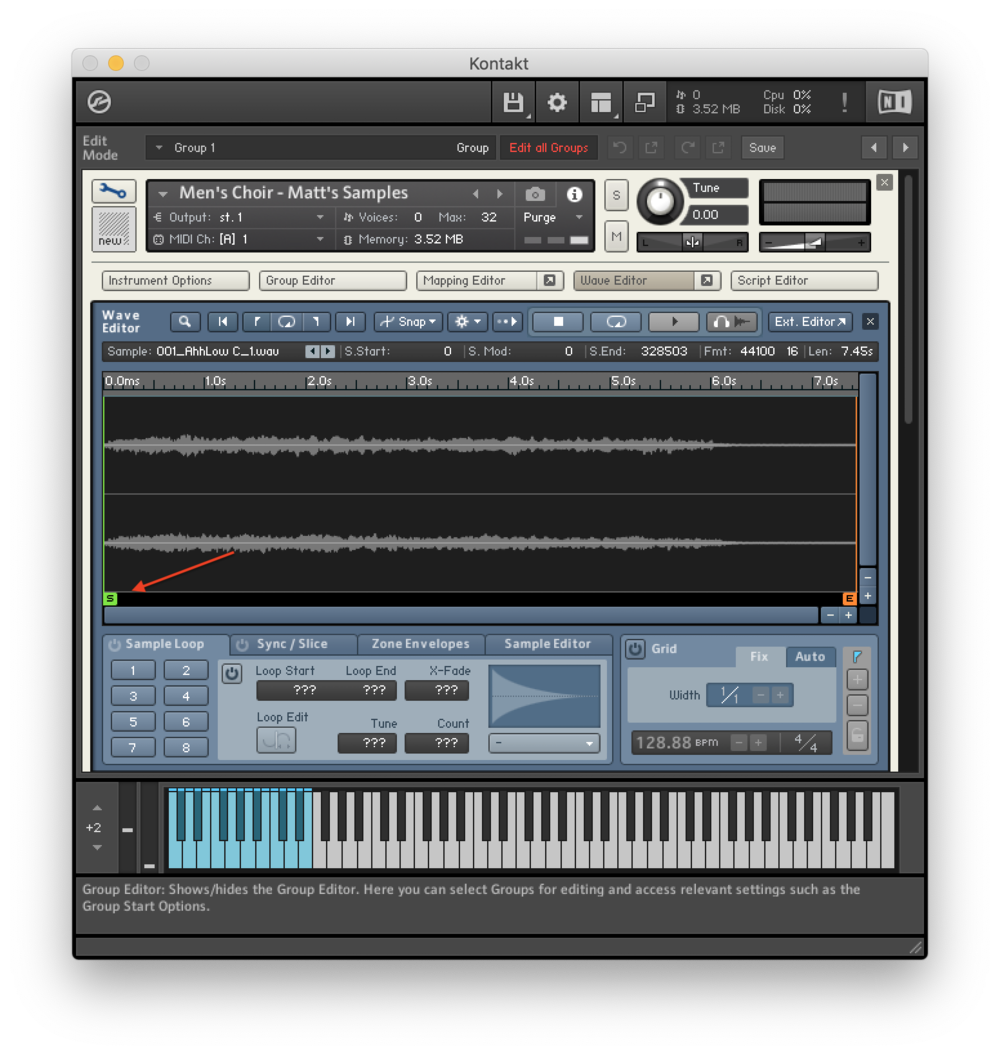Switch to the Sample Loop tab
The image size is (1000, 1055).
(x=165, y=644)
